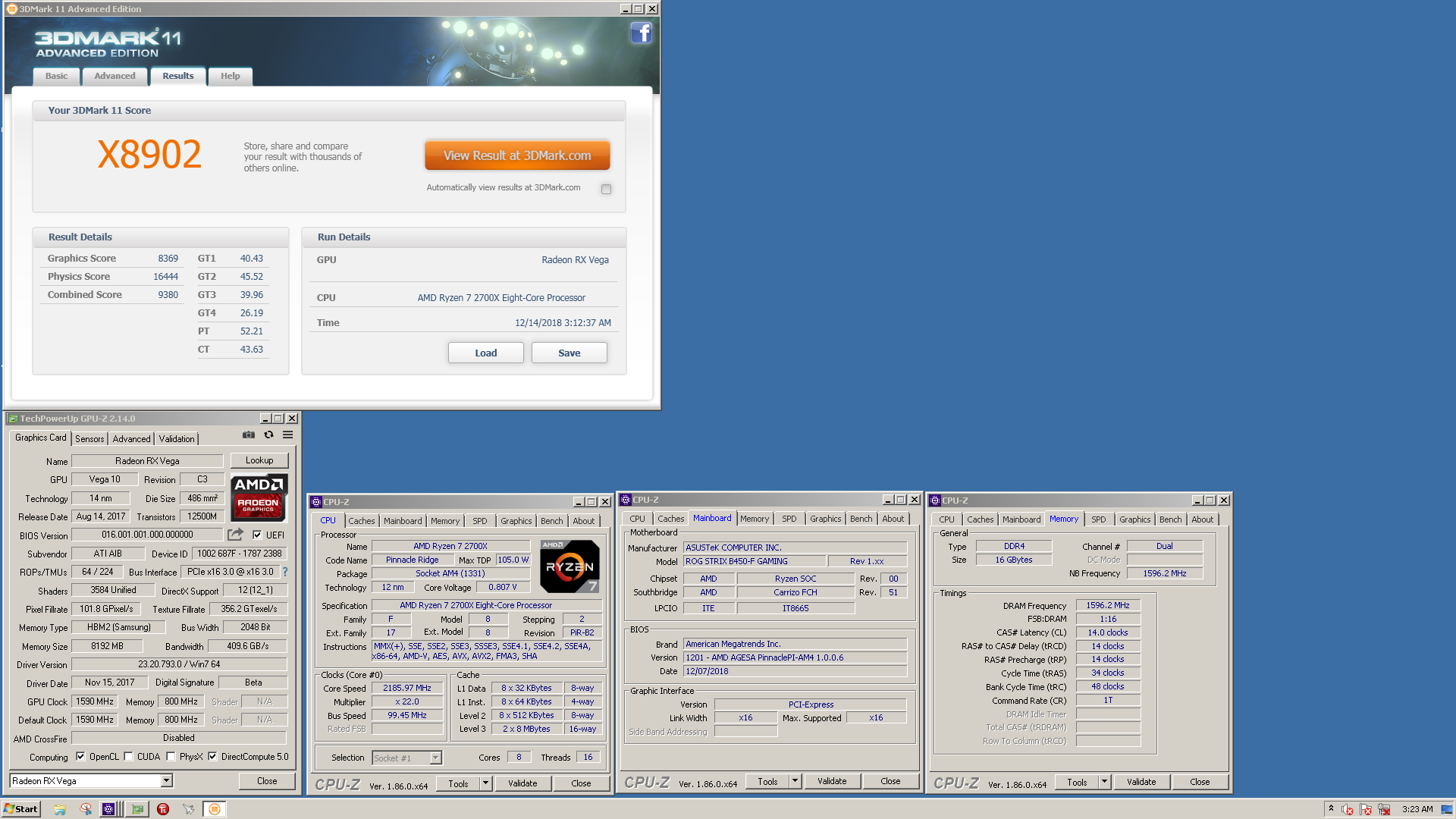Click the Core Speed value in CPU-Z
The image size is (1456, 819).
coord(407,689)
